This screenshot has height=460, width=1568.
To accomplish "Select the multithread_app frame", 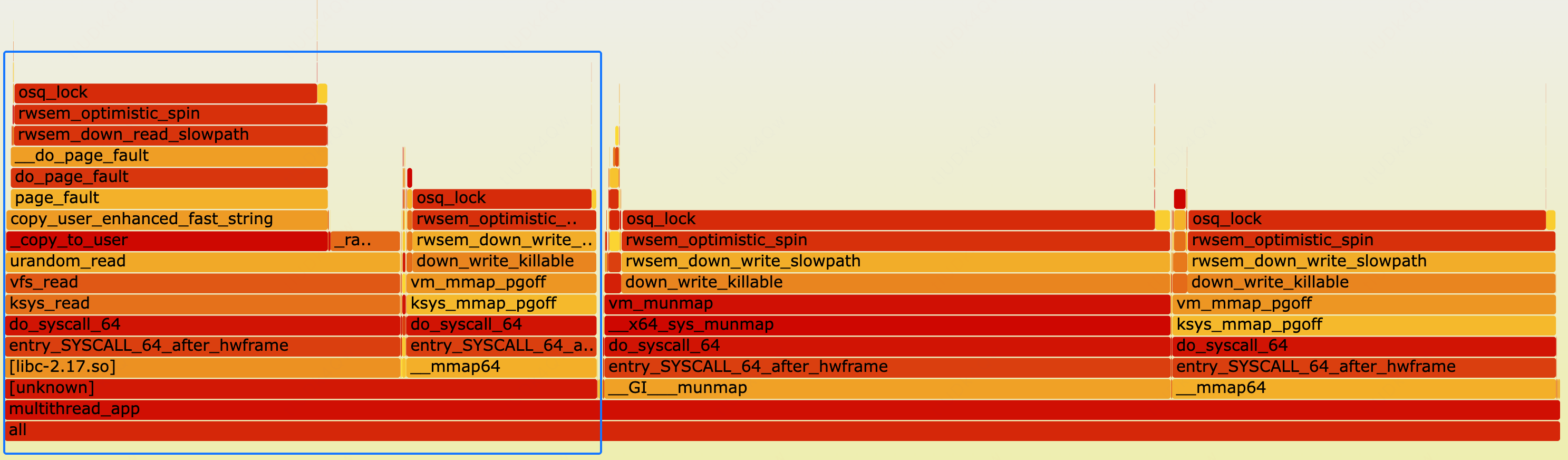I will click(x=779, y=409).
